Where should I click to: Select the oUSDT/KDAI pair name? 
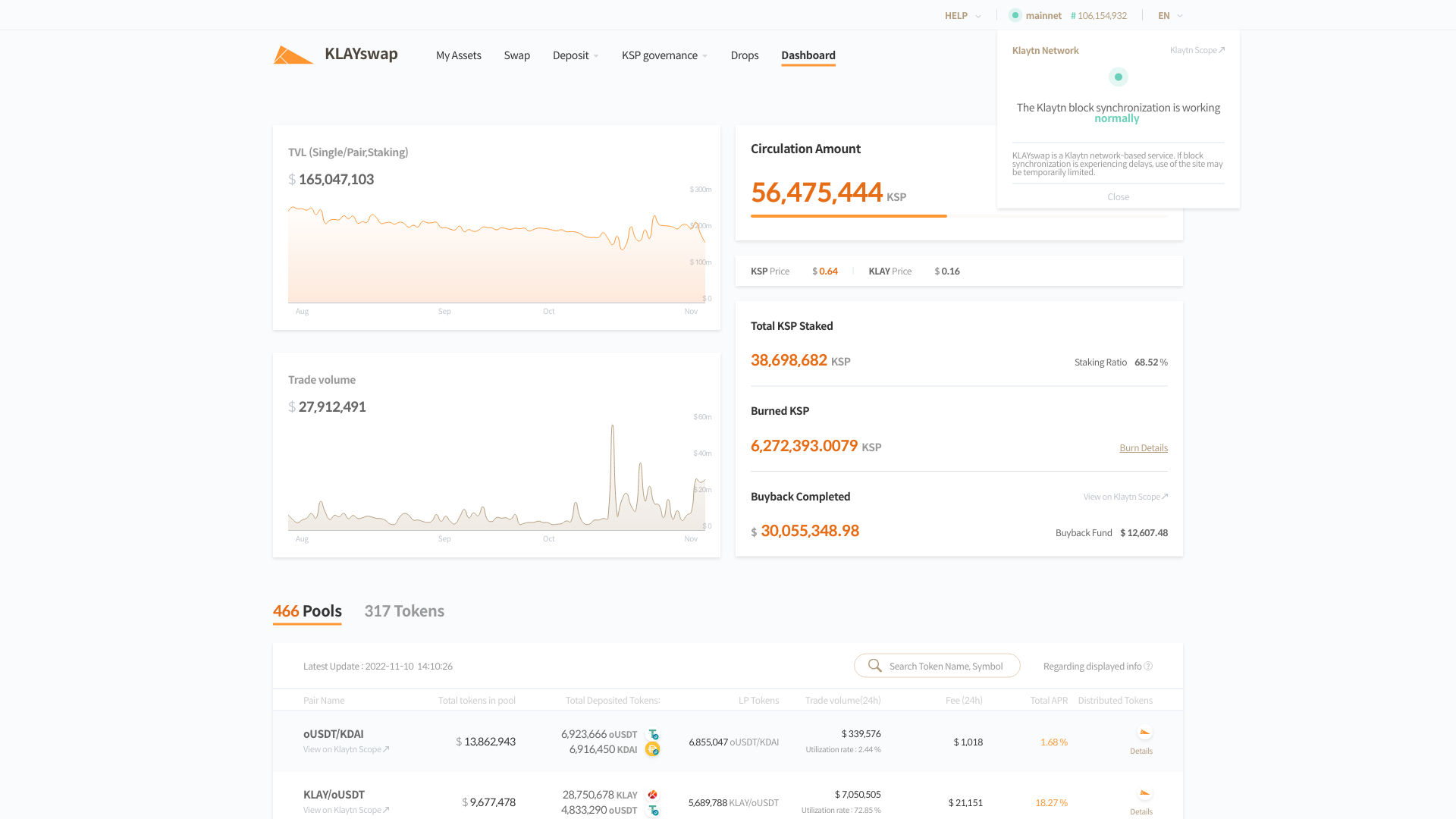[x=333, y=734]
